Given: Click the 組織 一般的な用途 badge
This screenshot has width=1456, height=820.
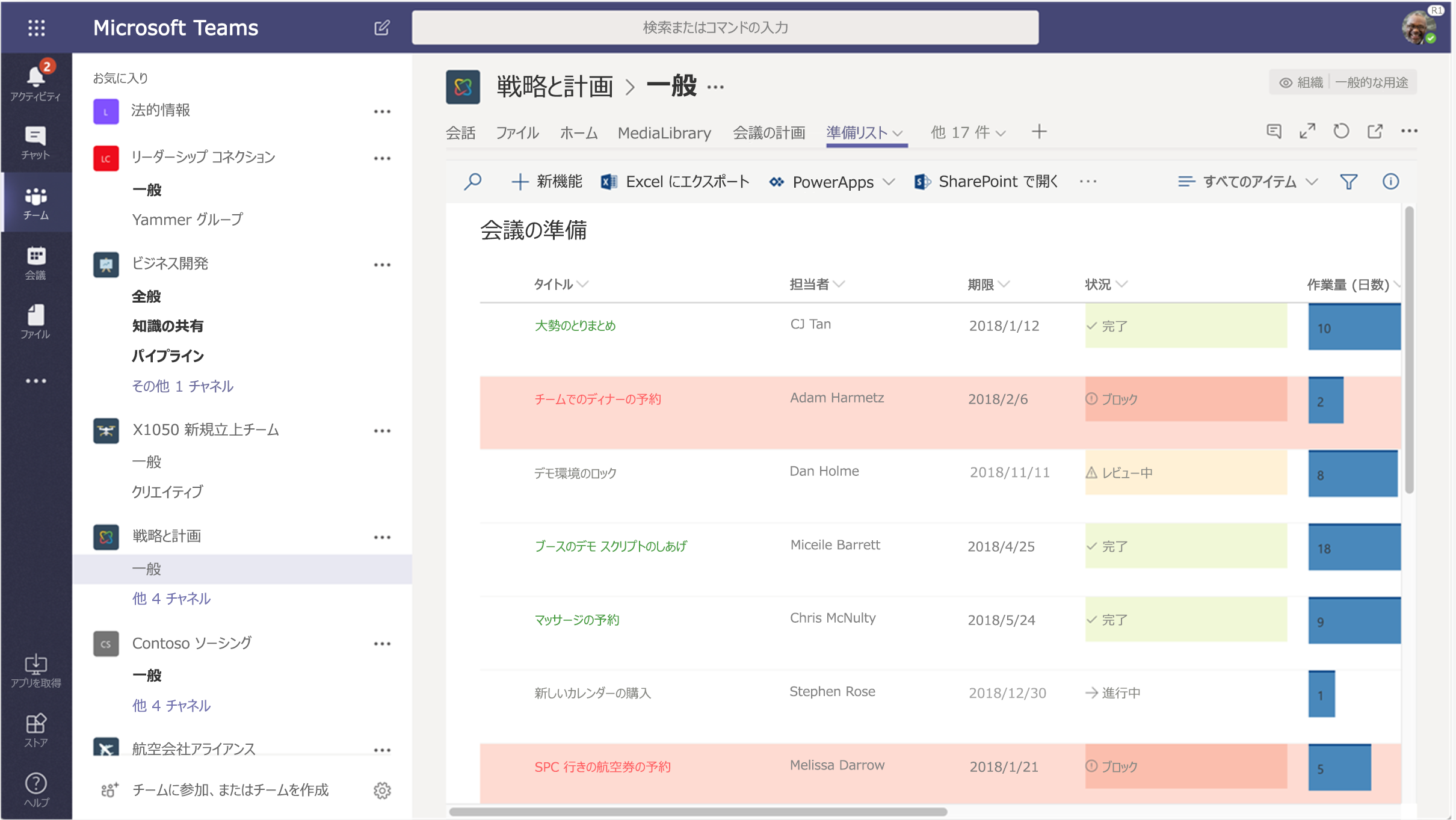Looking at the screenshot, I should [x=1343, y=82].
